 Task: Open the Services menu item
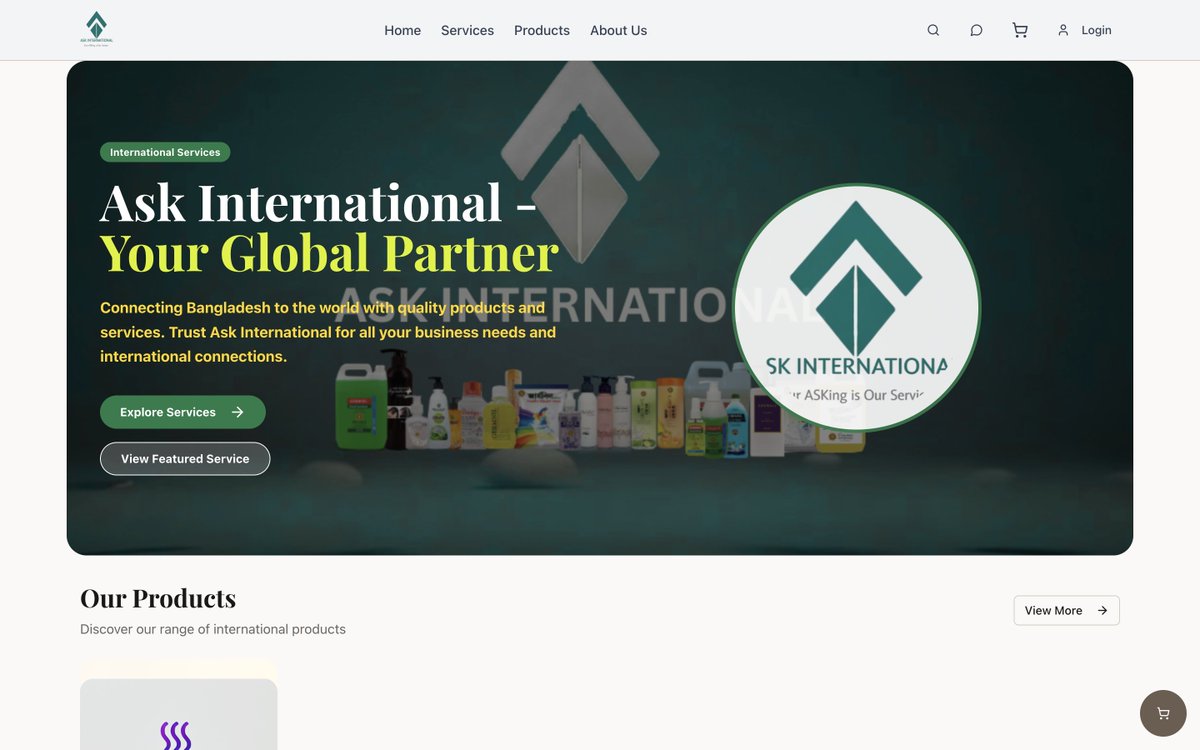[x=467, y=30]
